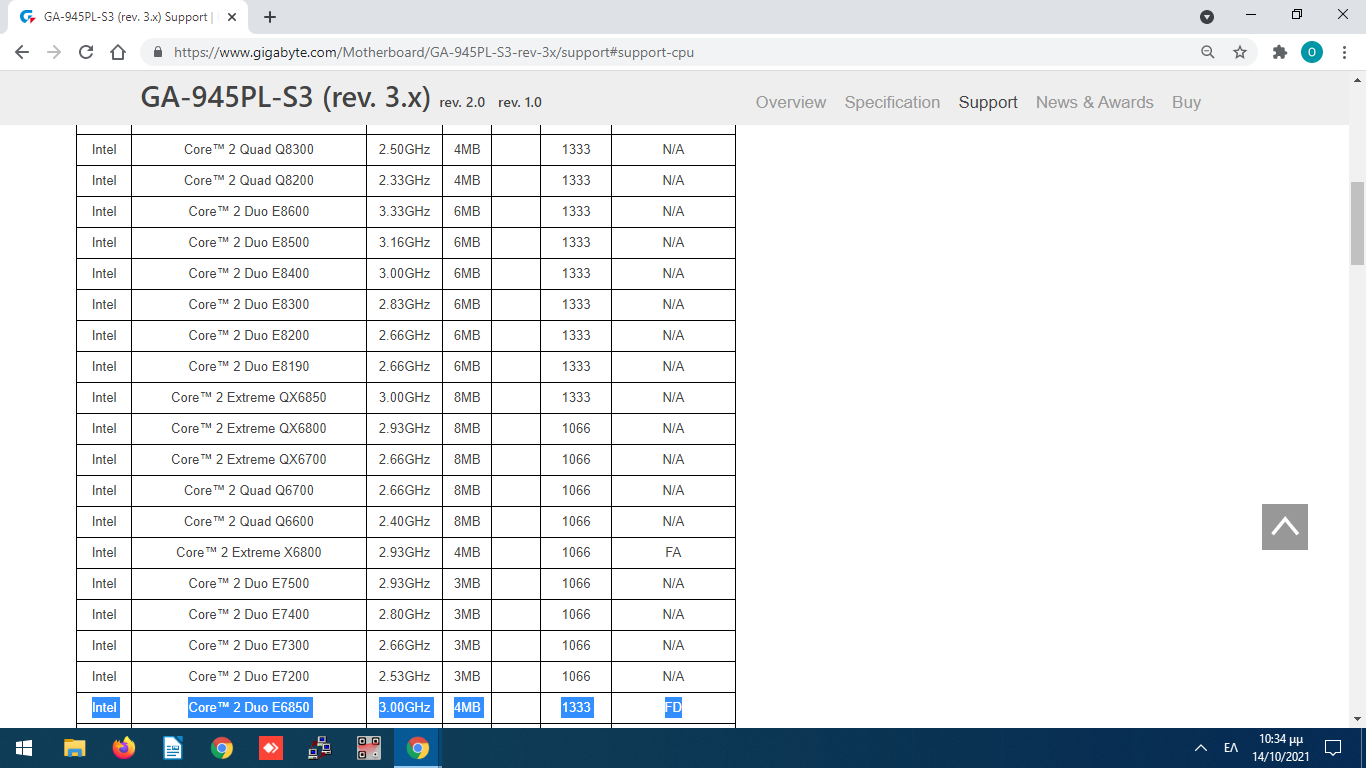Open the Support section
The image size is (1366, 768).
[988, 102]
